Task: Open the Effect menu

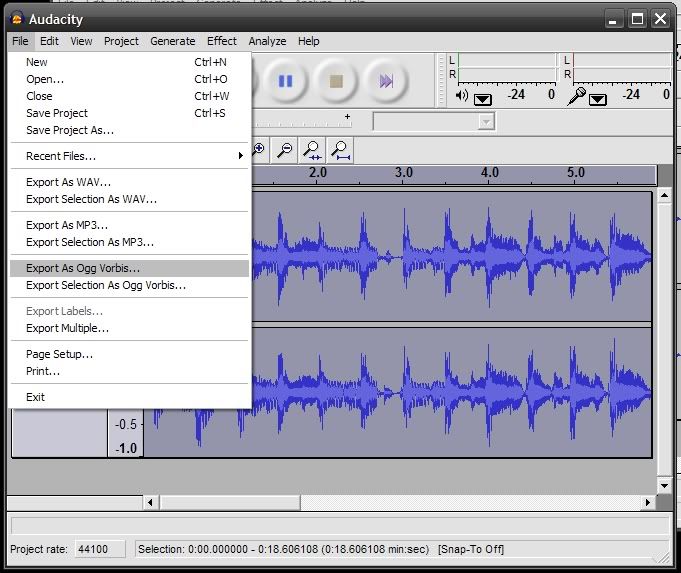Action: point(221,41)
